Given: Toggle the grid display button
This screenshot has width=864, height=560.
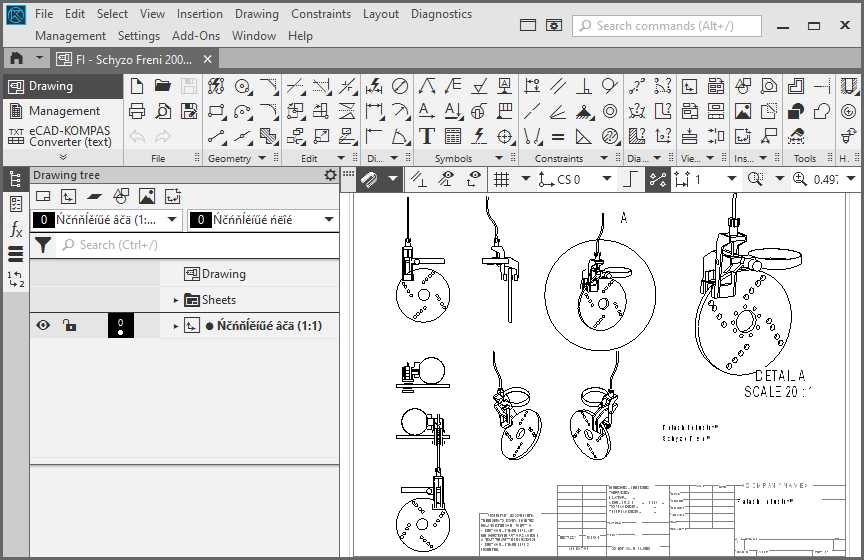Looking at the screenshot, I should [x=500, y=179].
